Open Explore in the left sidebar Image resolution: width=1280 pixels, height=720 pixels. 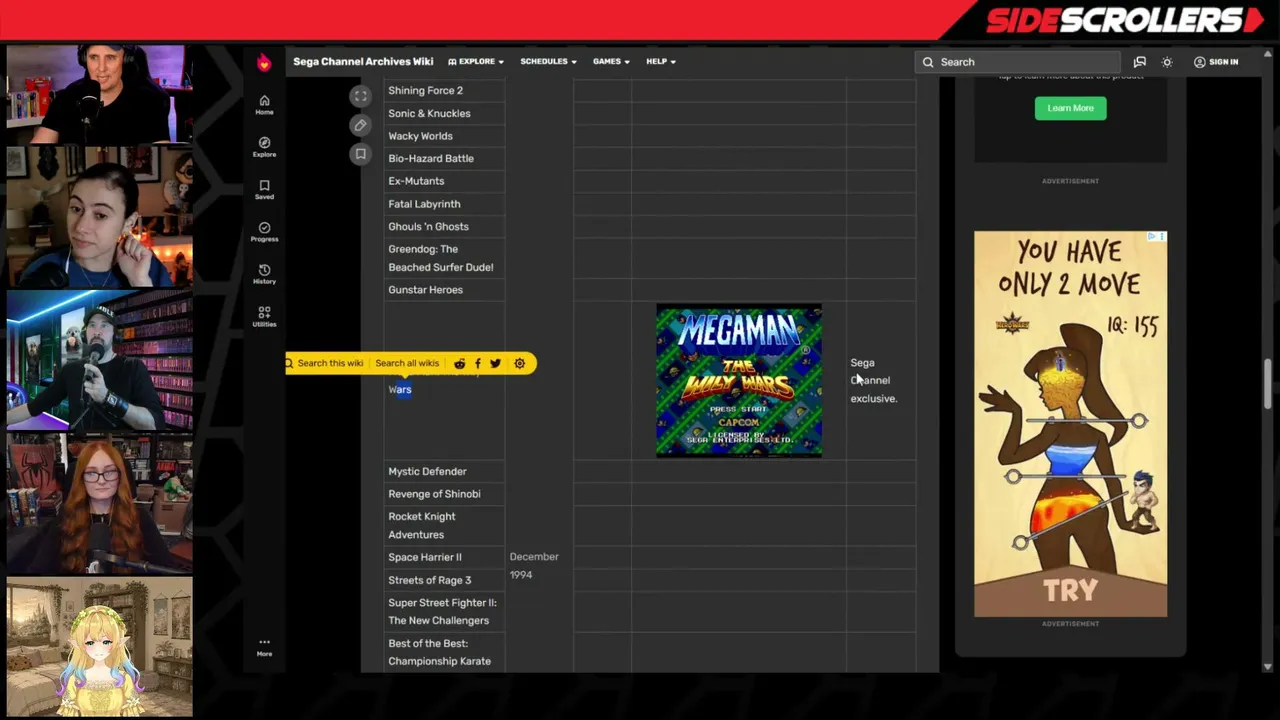[264, 147]
